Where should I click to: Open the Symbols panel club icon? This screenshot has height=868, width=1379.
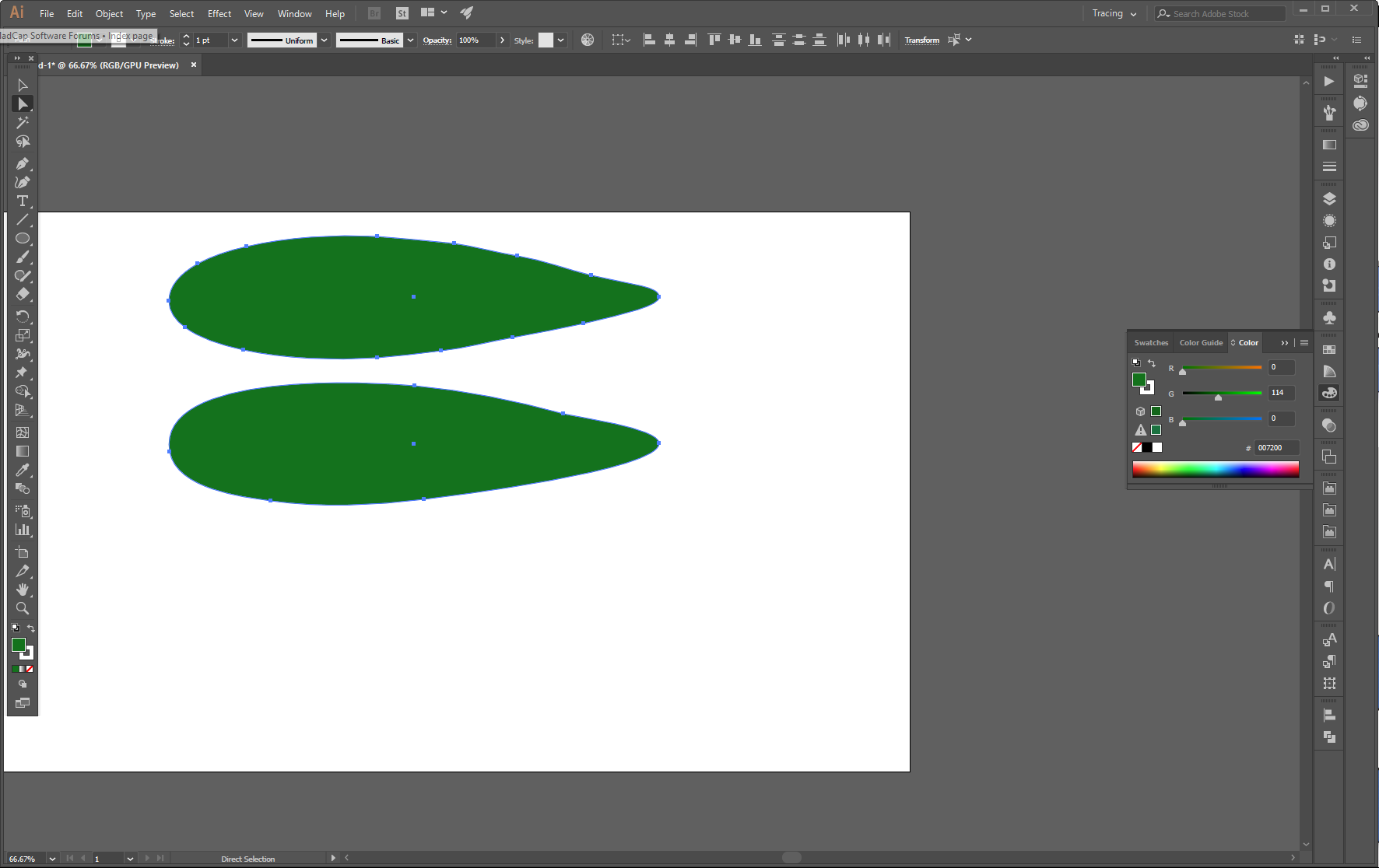pos(1329,317)
